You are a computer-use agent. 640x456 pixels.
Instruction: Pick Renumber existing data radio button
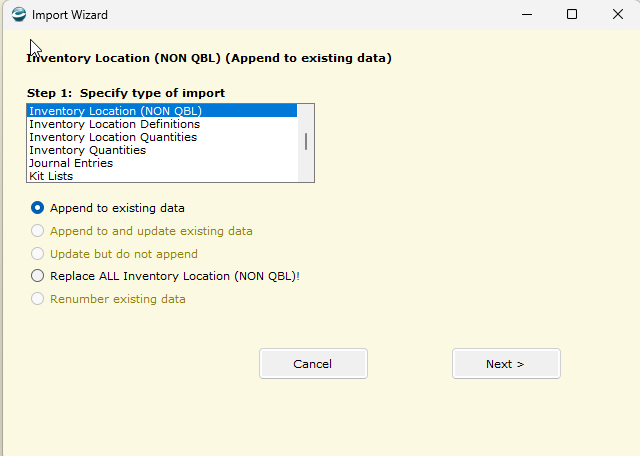(37, 299)
